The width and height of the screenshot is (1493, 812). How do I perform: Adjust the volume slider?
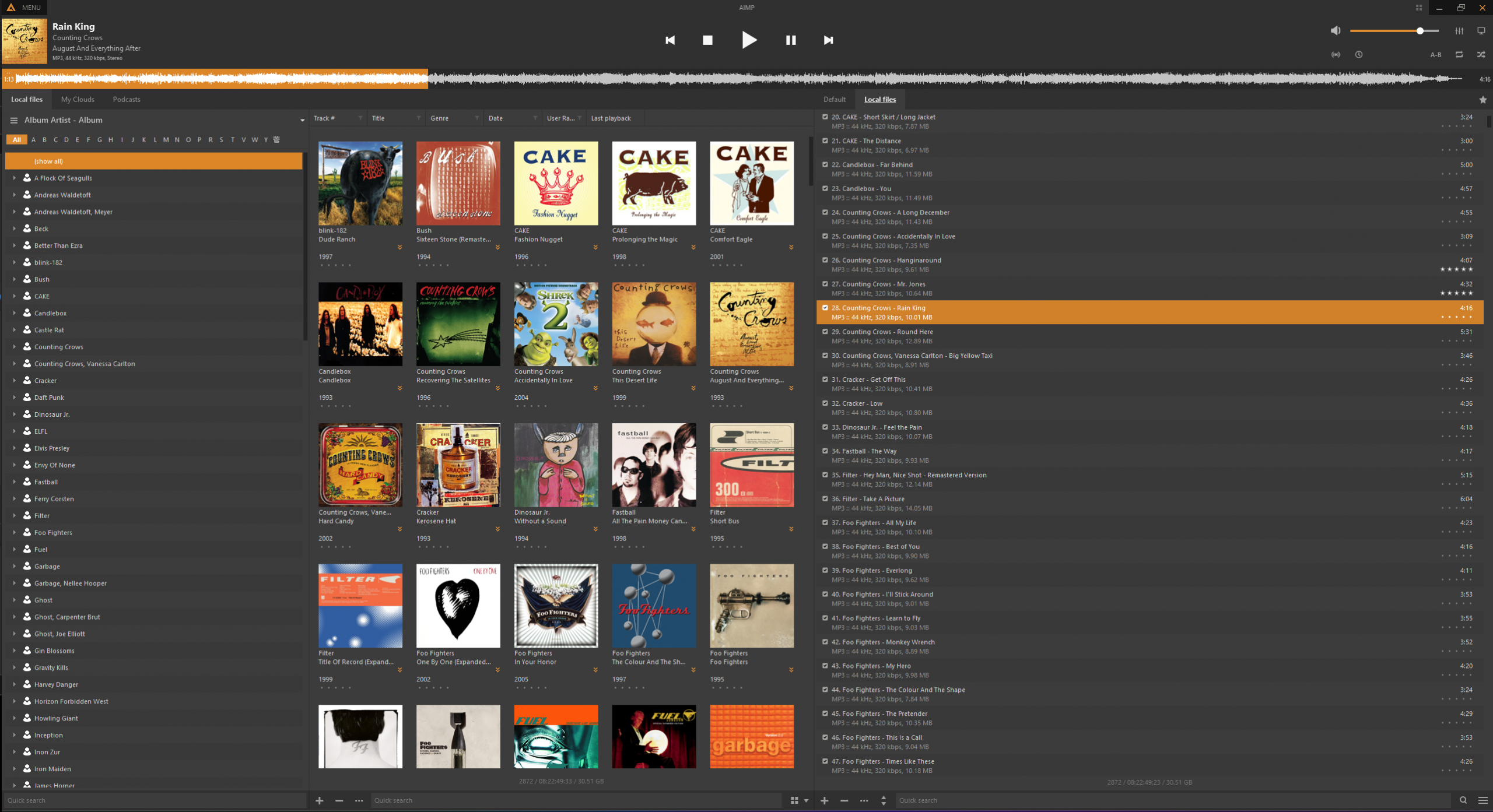coord(1394,31)
